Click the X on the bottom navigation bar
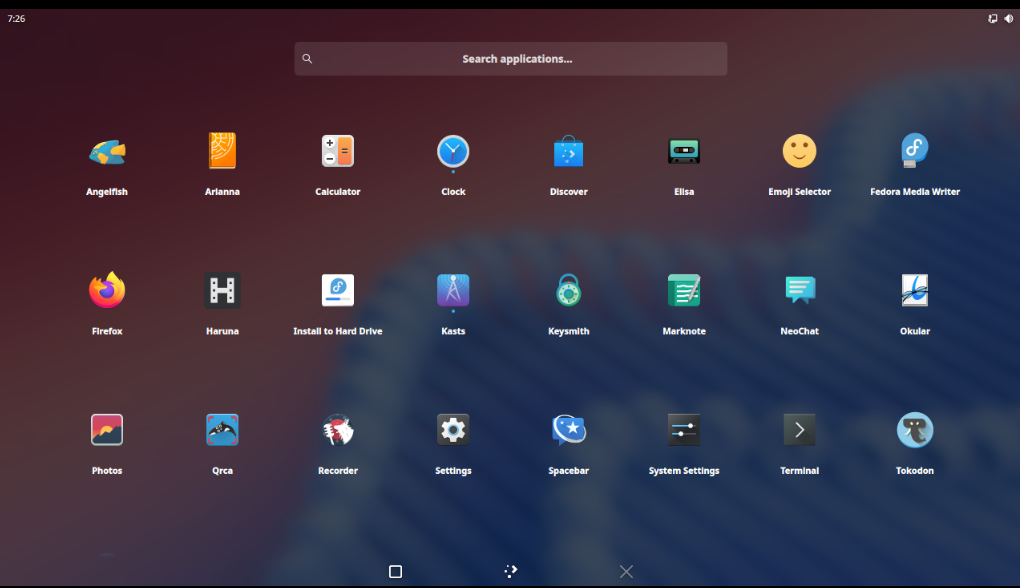The image size is (1020, 588). (626, 571)
